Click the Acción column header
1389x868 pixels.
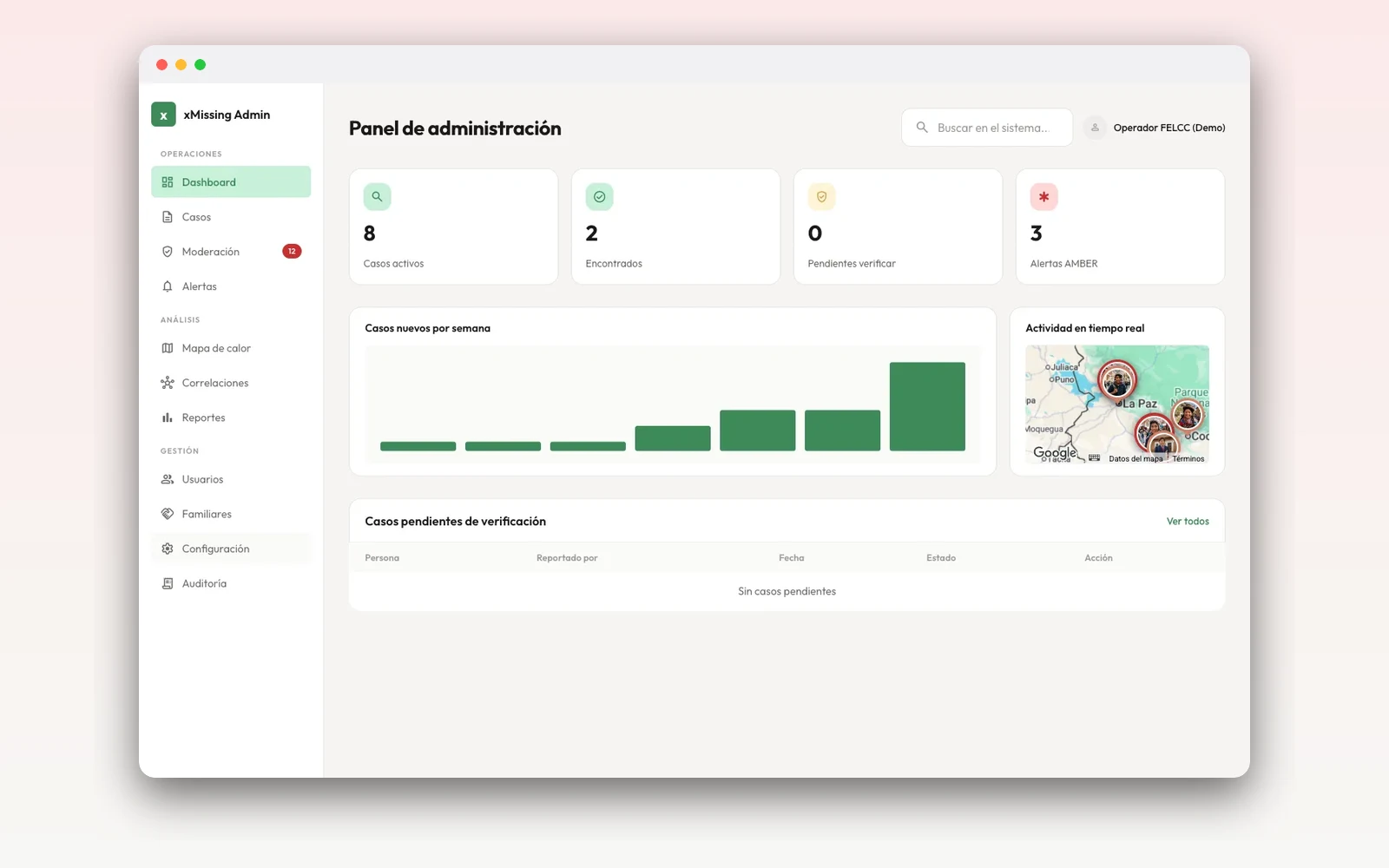(x=1098, y=558)
